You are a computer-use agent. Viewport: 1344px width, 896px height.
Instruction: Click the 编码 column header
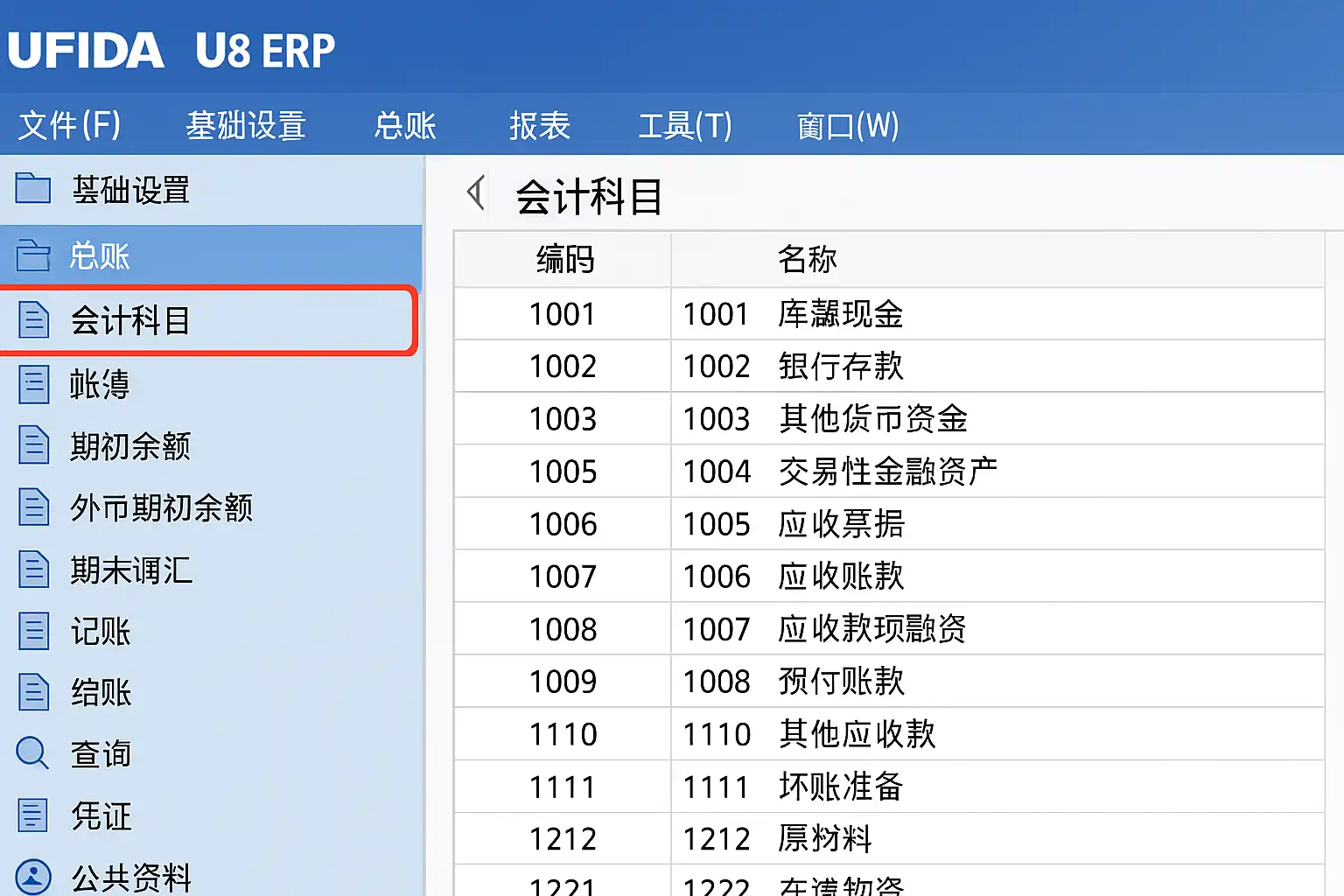(x=563, y=260)
